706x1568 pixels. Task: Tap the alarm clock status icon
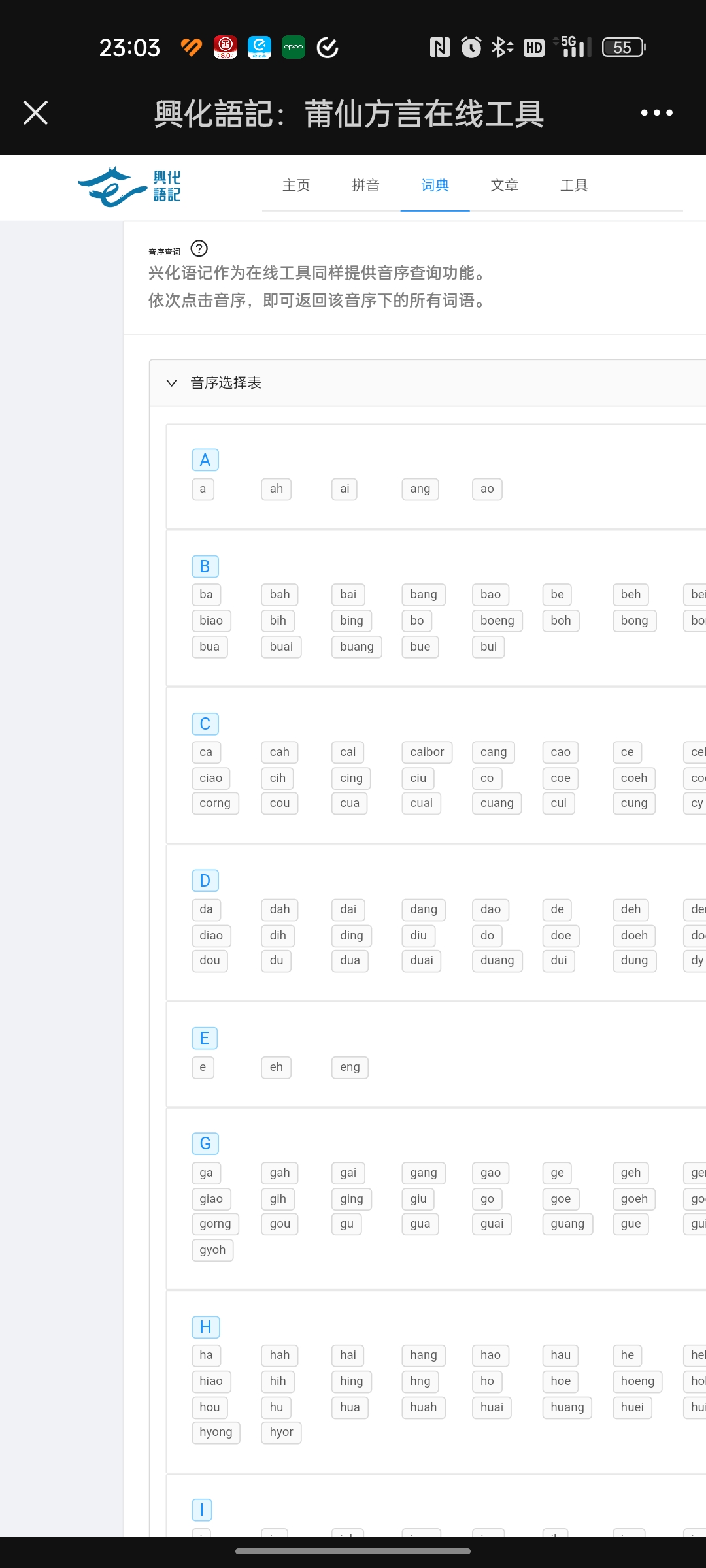click(471, 47)
